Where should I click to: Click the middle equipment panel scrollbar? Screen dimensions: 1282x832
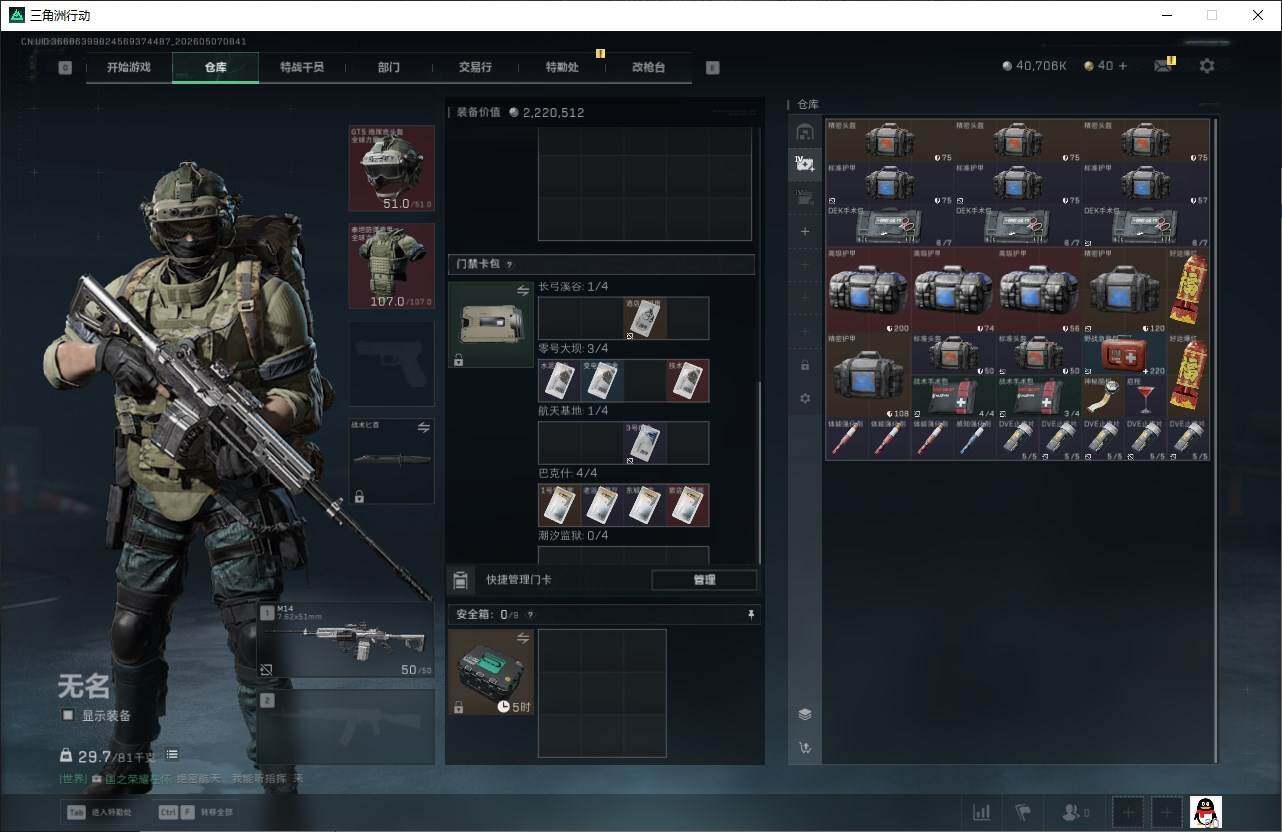click(x=760, y=472)
